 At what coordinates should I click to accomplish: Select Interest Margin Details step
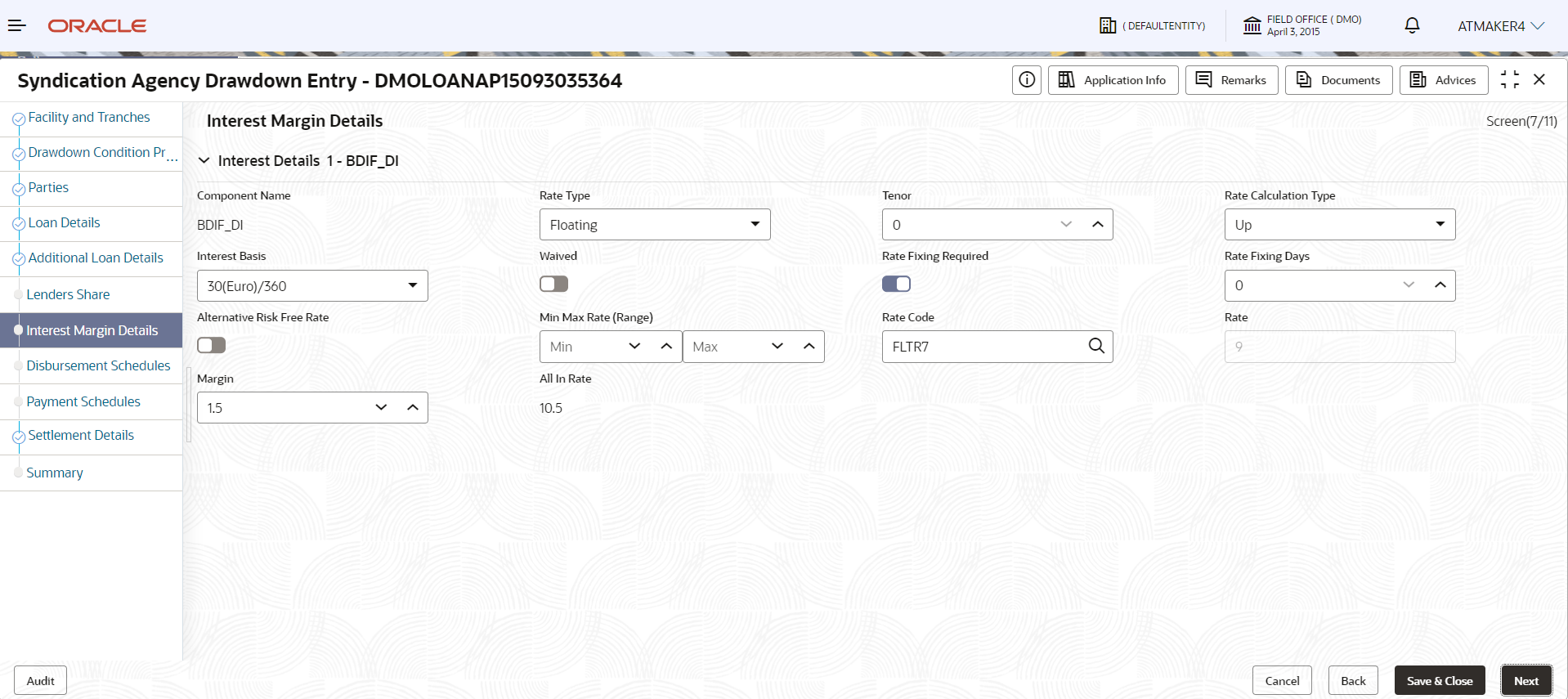(x=91, y=330)
